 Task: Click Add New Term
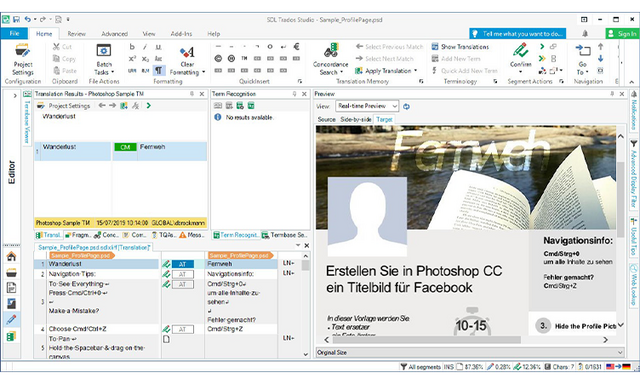coord(456,59)
